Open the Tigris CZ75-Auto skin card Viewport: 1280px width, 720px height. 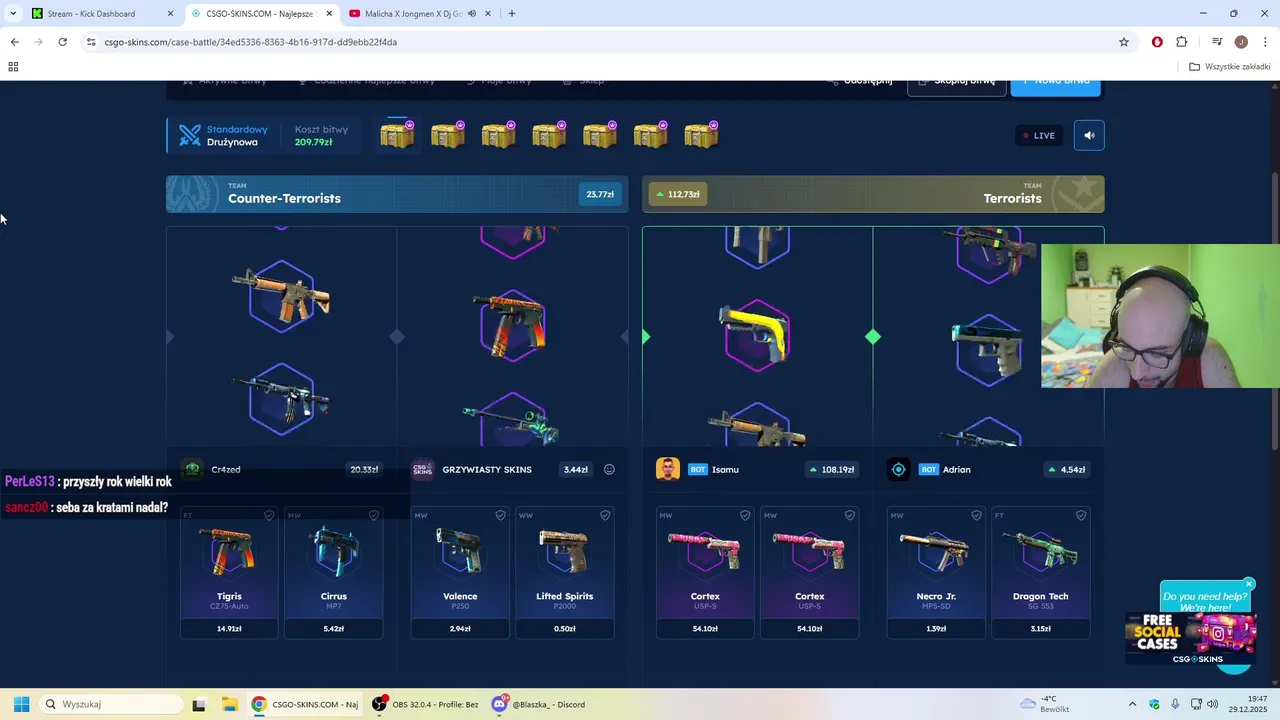coord(229,572)
